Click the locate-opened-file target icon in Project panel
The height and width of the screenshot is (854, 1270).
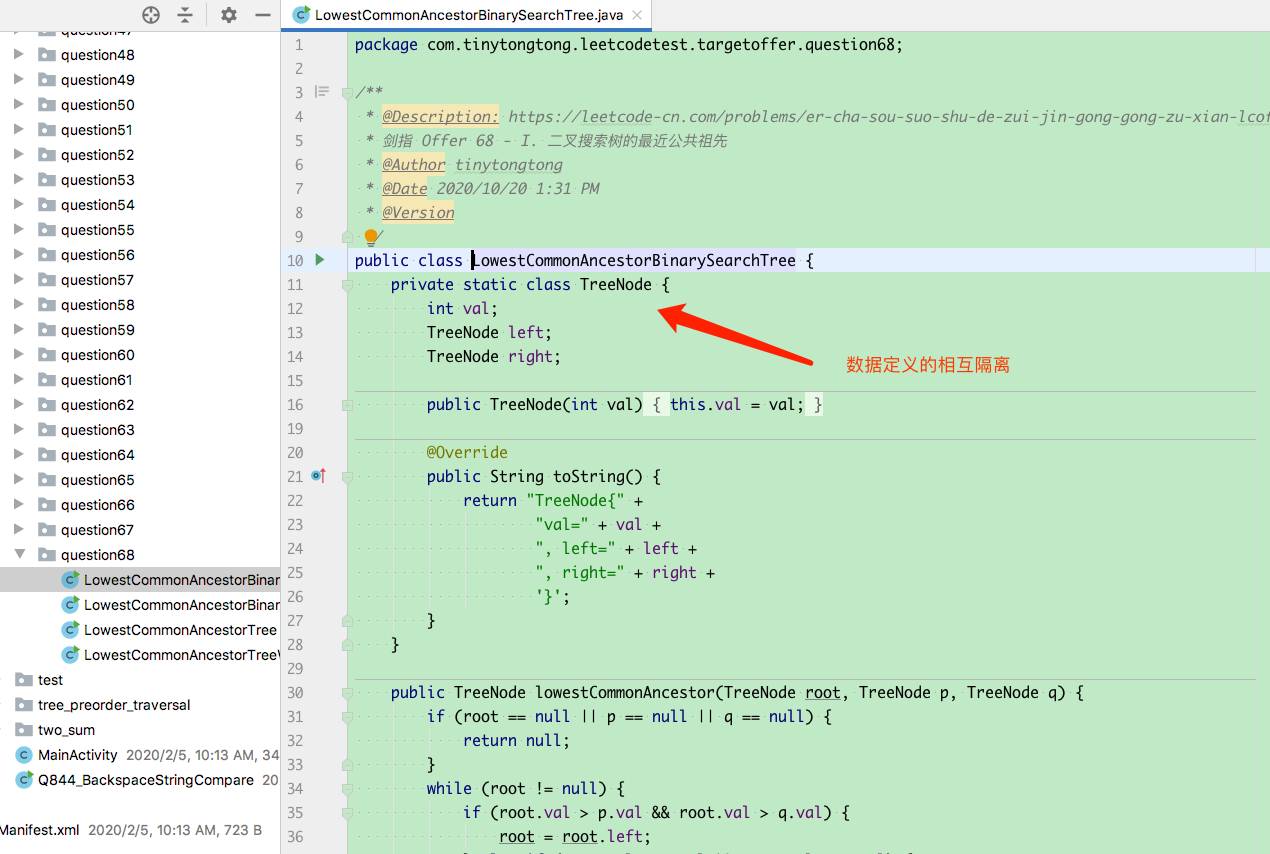(151, 14)
